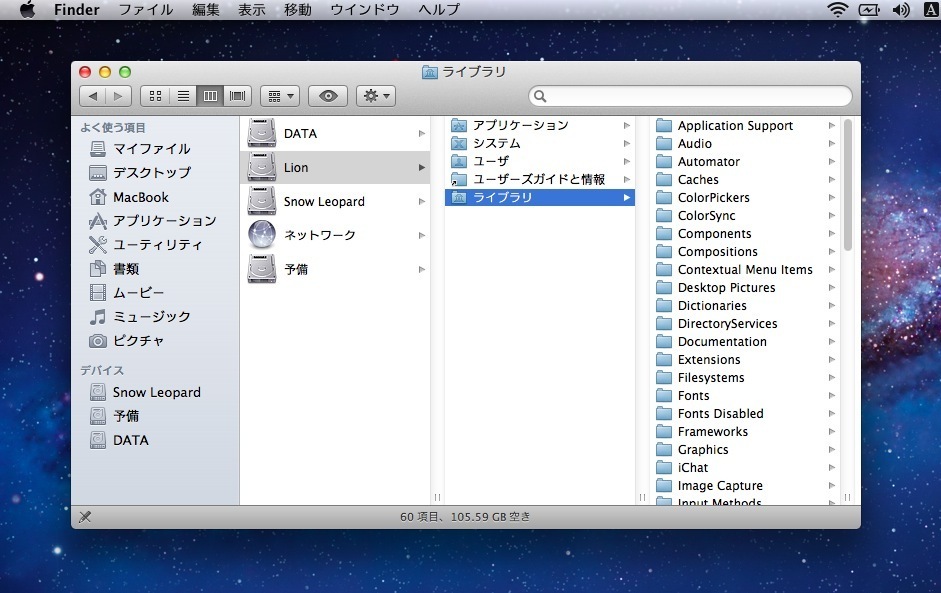941x593 pixels.
Task: Go back with the left arrow button
Action: [93, 96]
